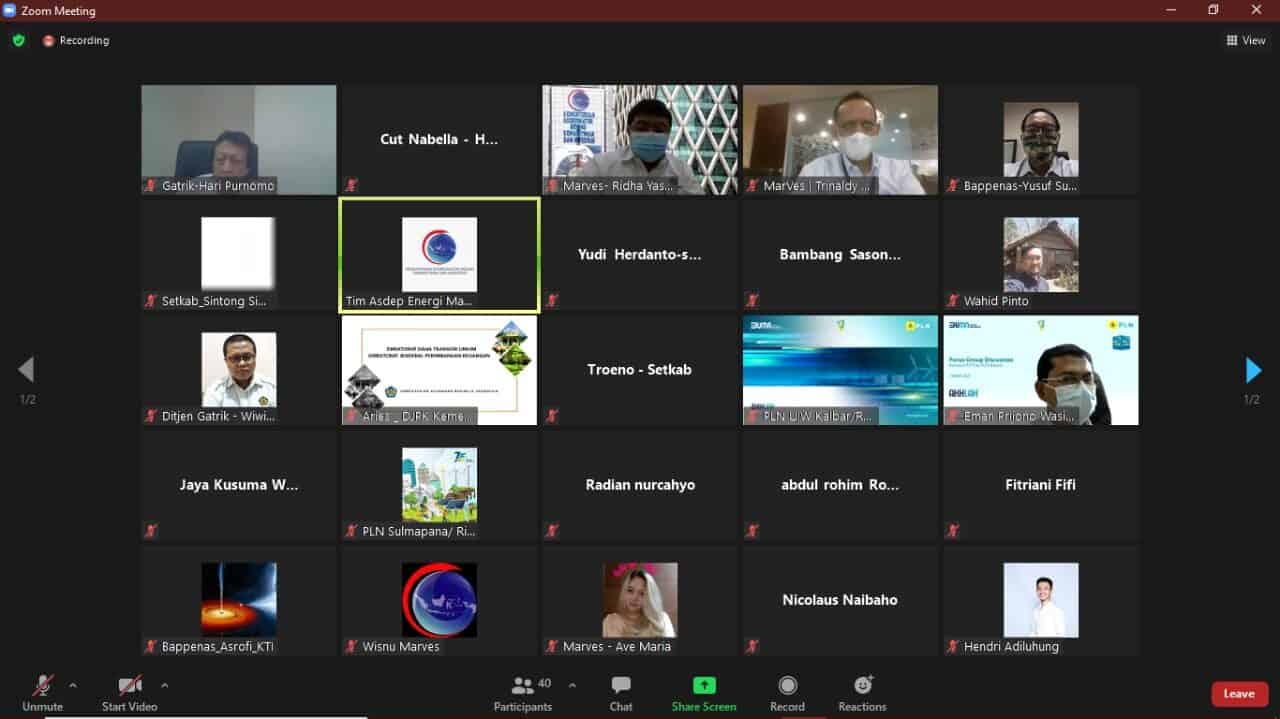The width and height of the screenshot is (1280, 719).
Task: Select Radian nurcahyo participant tile
Action: (x=640, y=485)
